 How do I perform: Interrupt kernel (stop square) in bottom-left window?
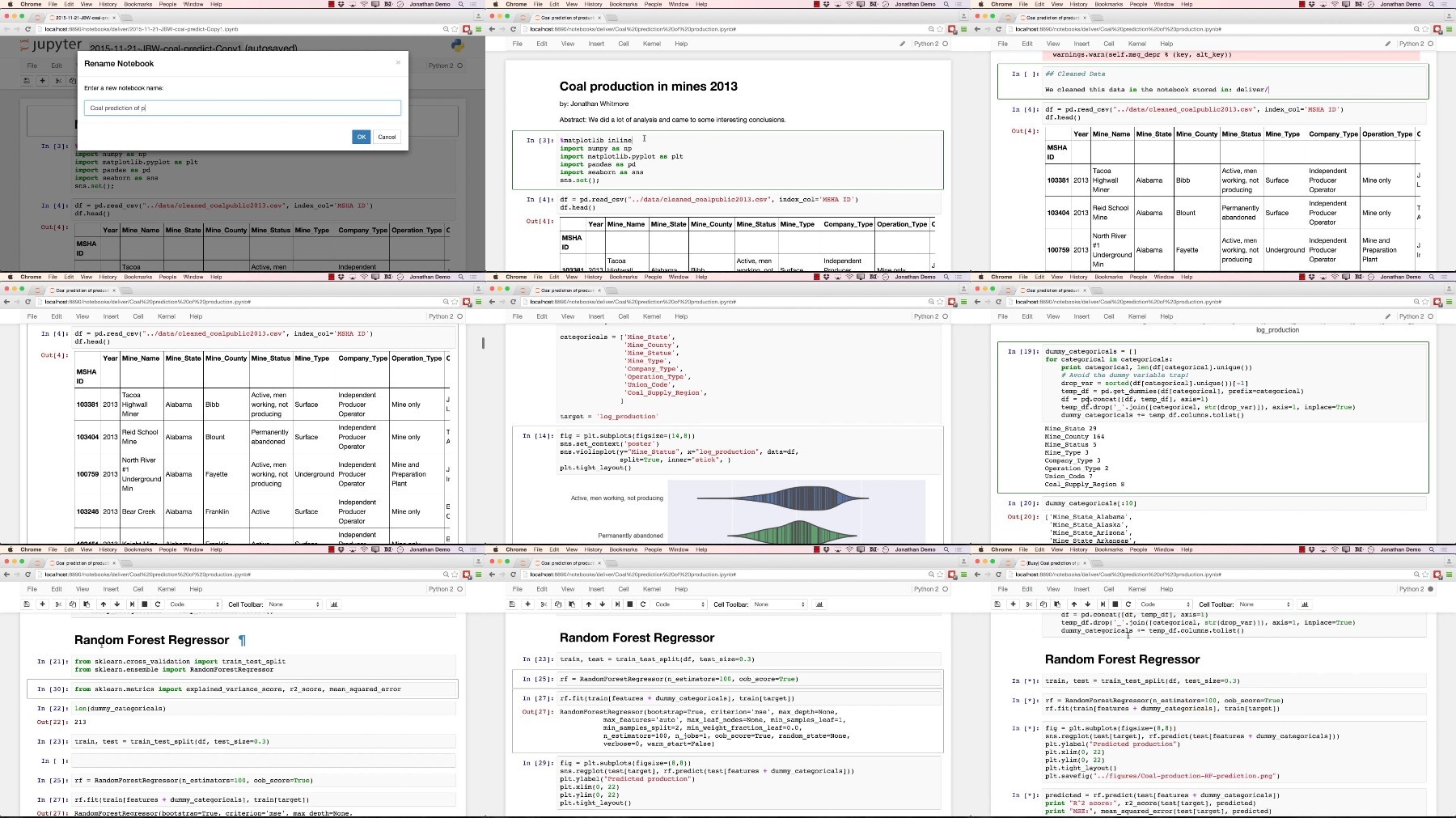click(x=145, y=604)
